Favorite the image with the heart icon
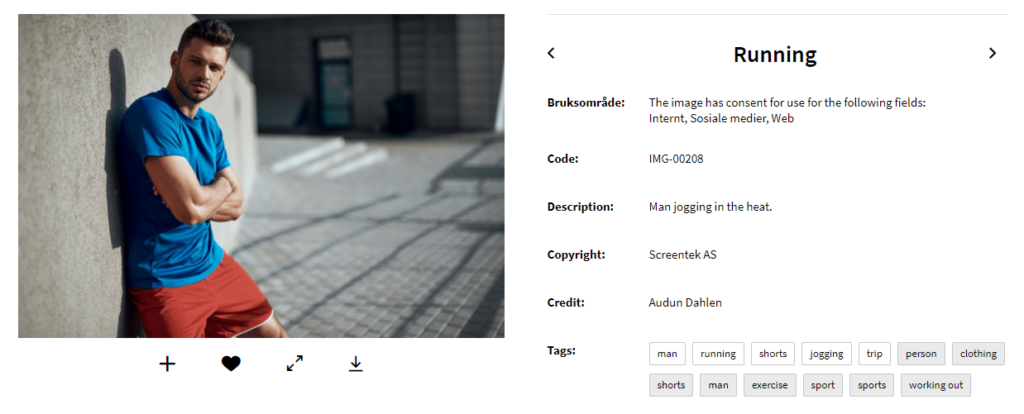Screen dimensions: 1024x414 (231, 364)
